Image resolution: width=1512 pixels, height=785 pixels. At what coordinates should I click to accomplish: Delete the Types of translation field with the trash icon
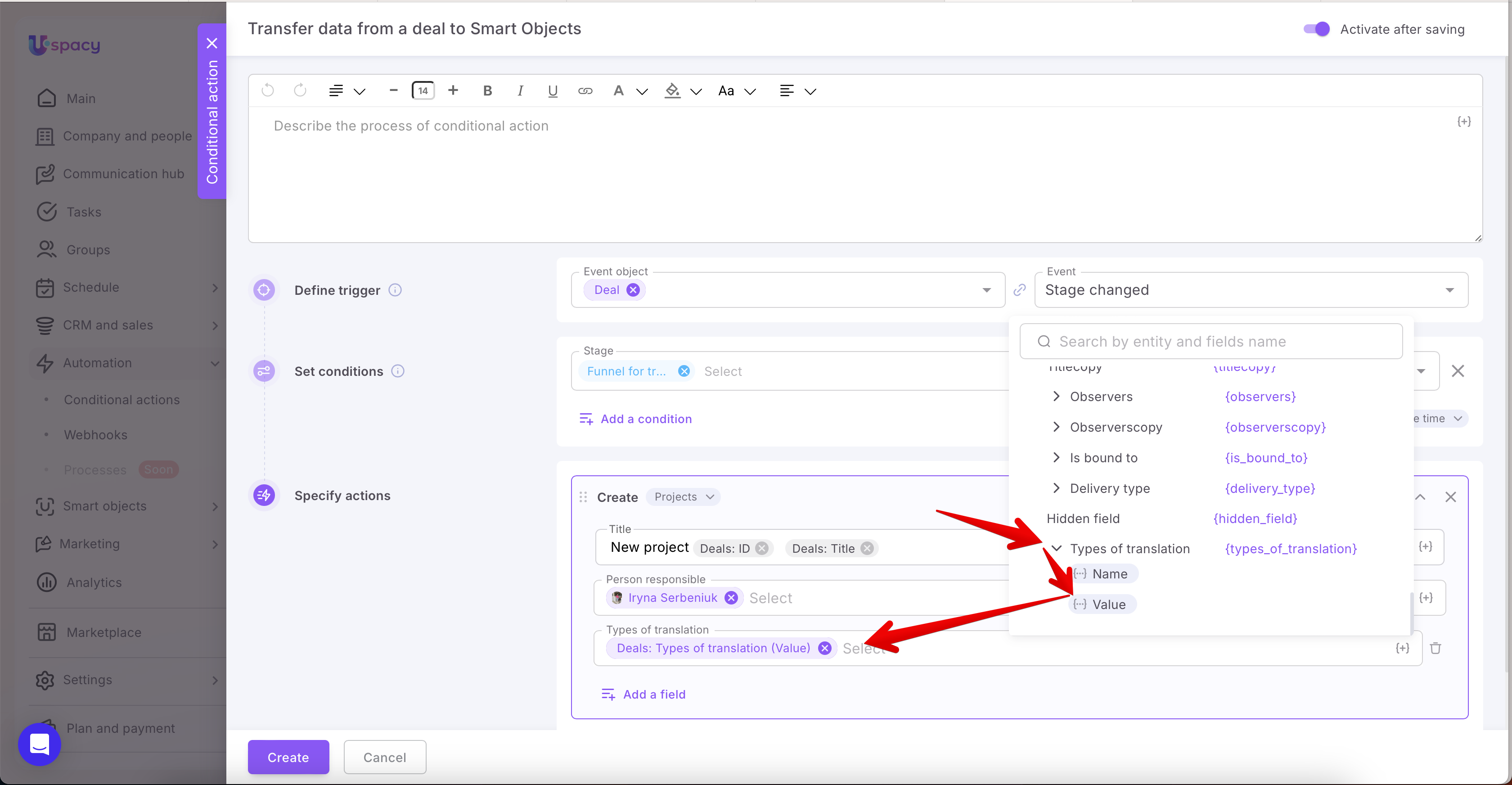click(1435, 648)
